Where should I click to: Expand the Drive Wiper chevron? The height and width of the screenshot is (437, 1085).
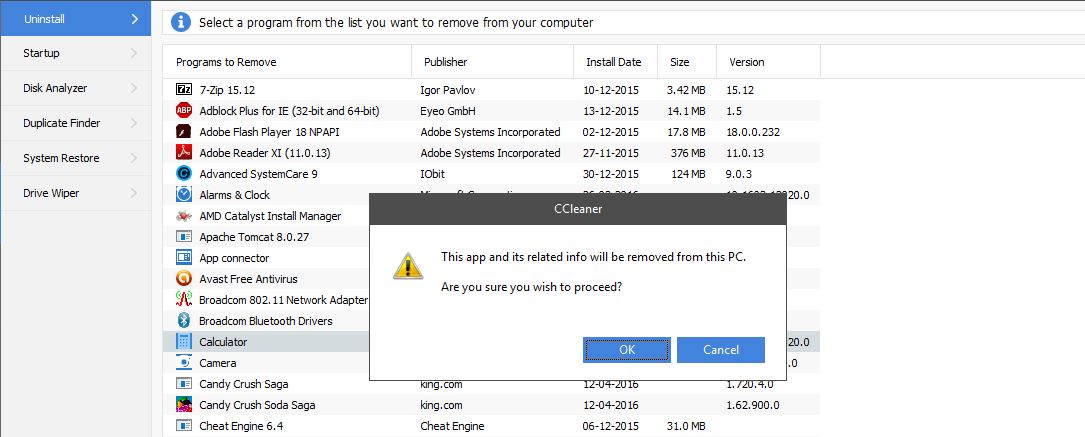pyautogui.click(x=134, y=193)
